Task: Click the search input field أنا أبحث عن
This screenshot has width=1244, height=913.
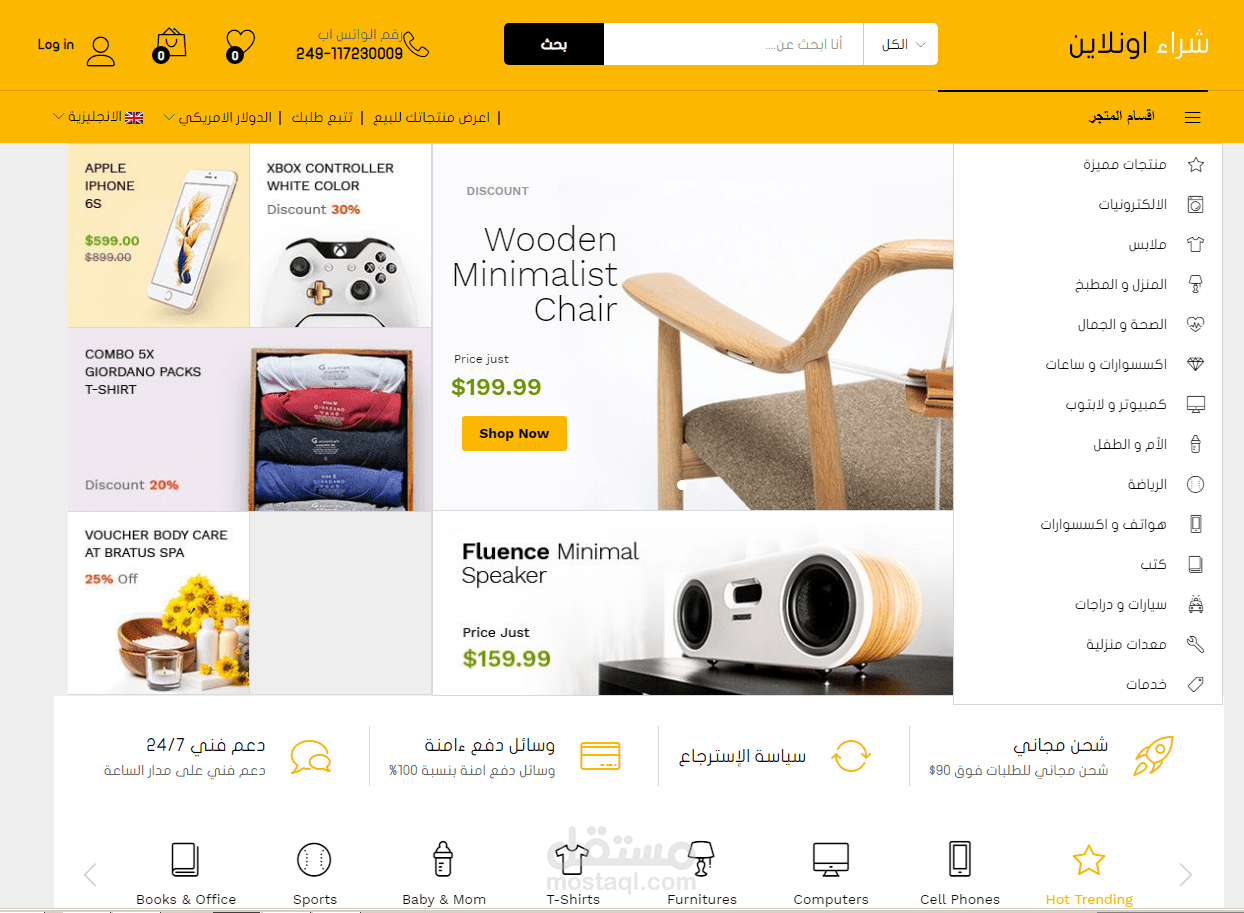Action: (x=733, y=44)
